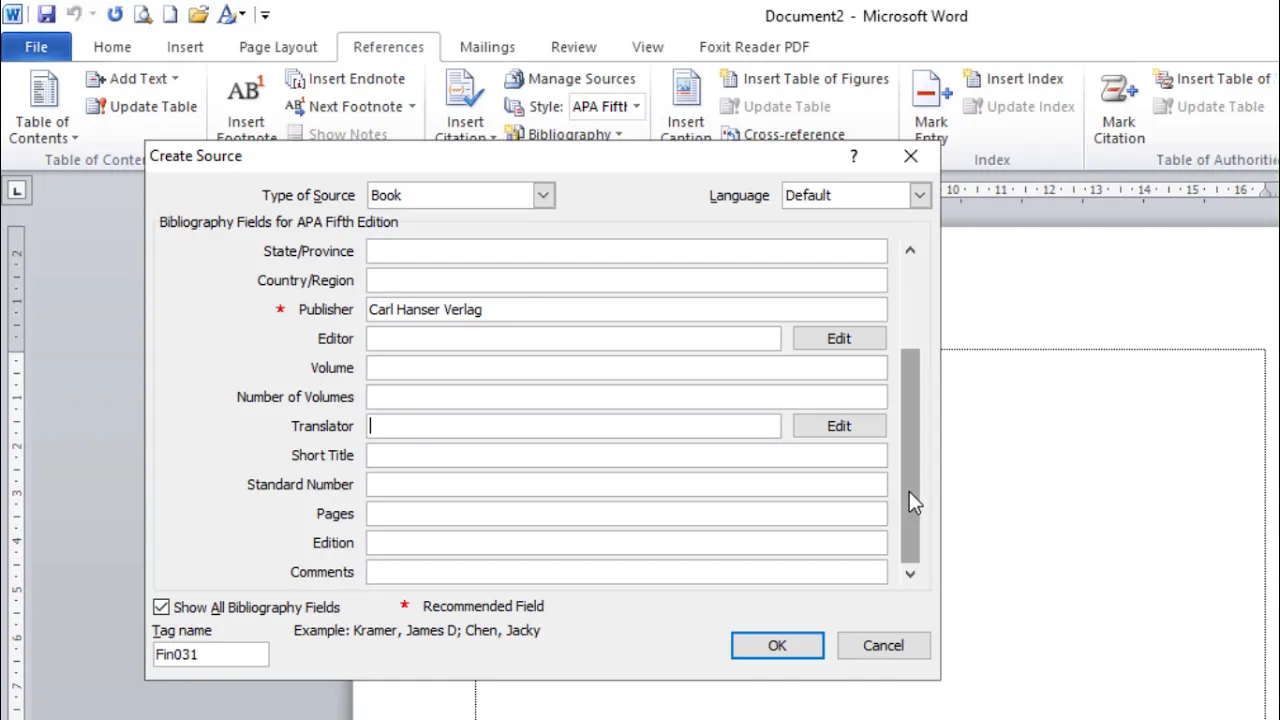Click the Next Footnote icon

pos(294,106)
